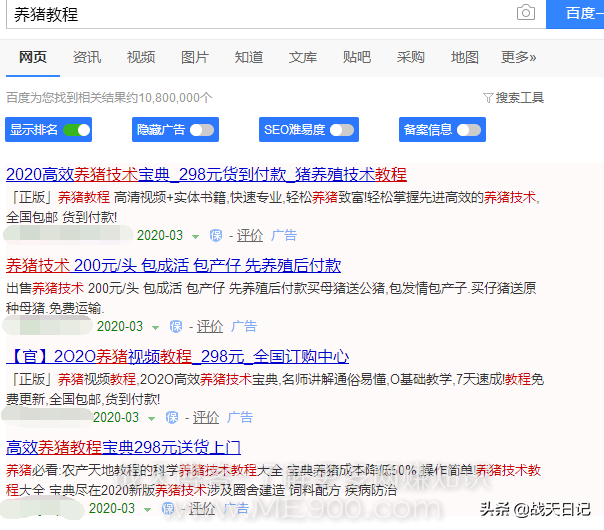Open the 地图 tab
This screenshot has height=530, width=604.
[x=465, y=57]
